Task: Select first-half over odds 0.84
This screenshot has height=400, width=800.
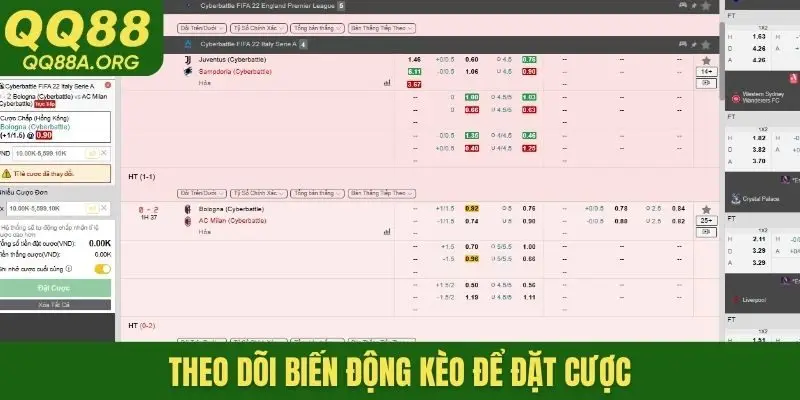Action: coord(678,209)
